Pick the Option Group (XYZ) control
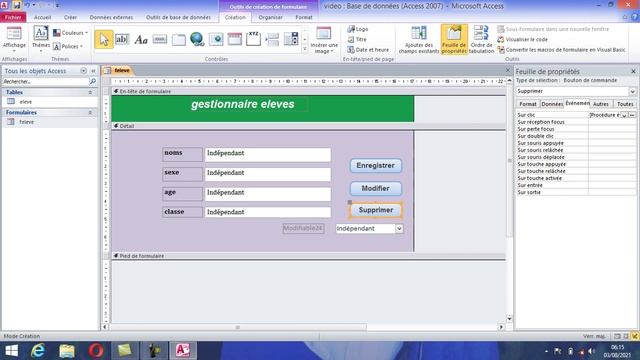 point(253,39)
